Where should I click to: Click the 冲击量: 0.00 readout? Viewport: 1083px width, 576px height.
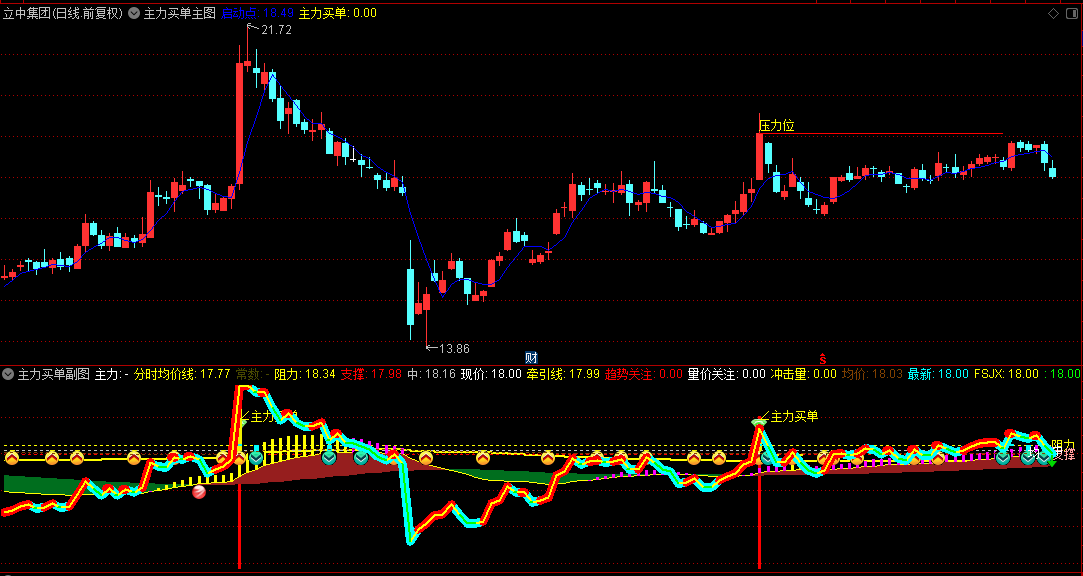(804, 374)
